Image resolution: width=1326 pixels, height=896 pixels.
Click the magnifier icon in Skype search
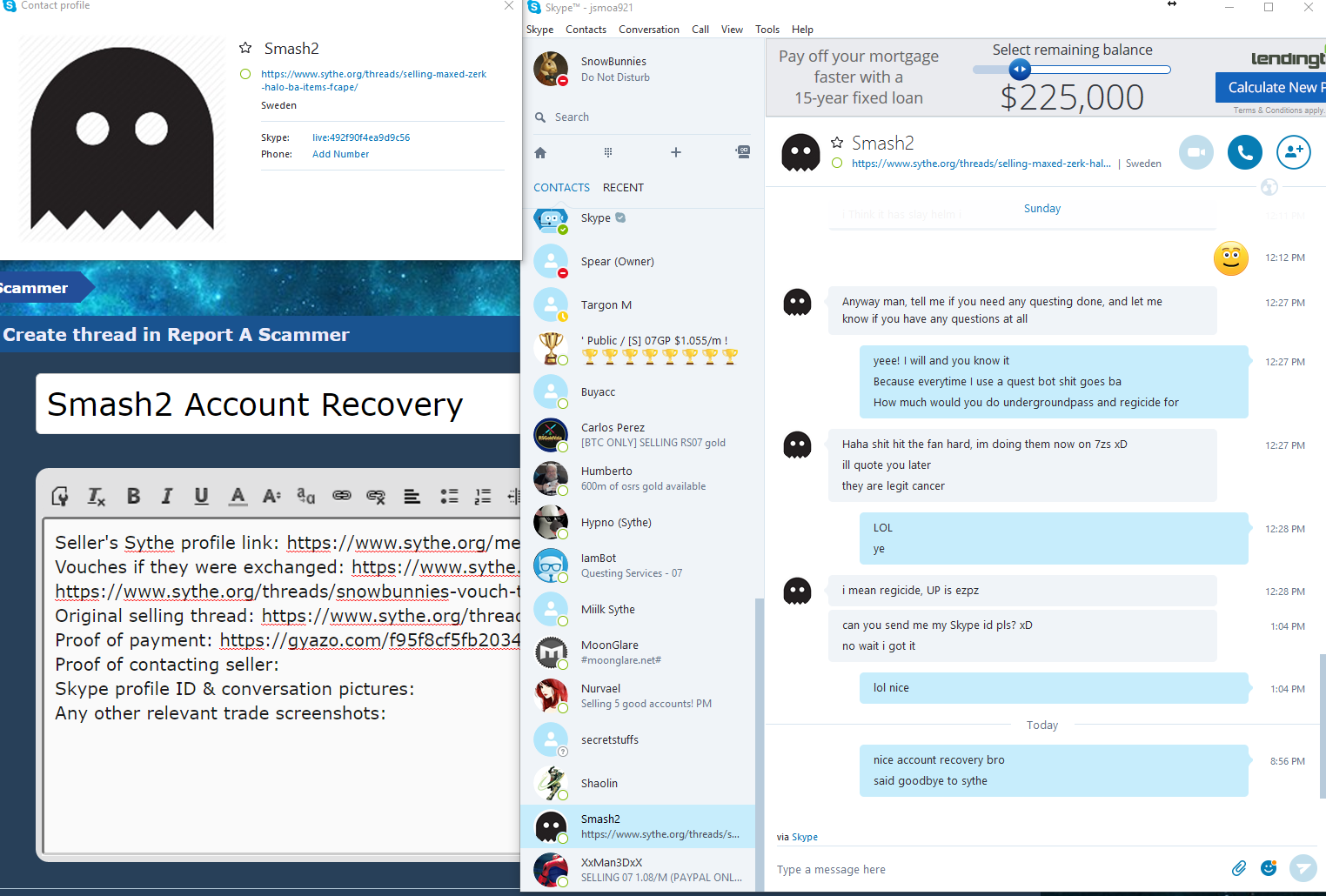tap(540, 117)
